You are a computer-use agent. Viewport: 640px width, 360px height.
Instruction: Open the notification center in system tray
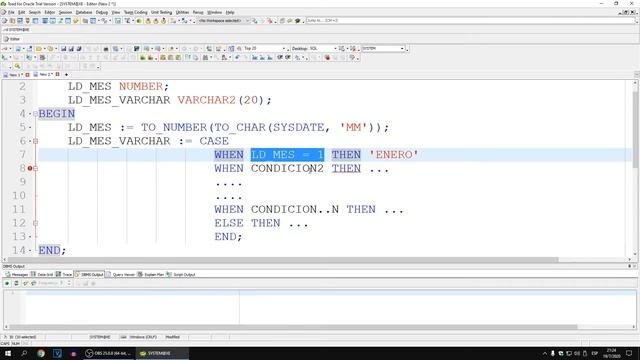629,353
